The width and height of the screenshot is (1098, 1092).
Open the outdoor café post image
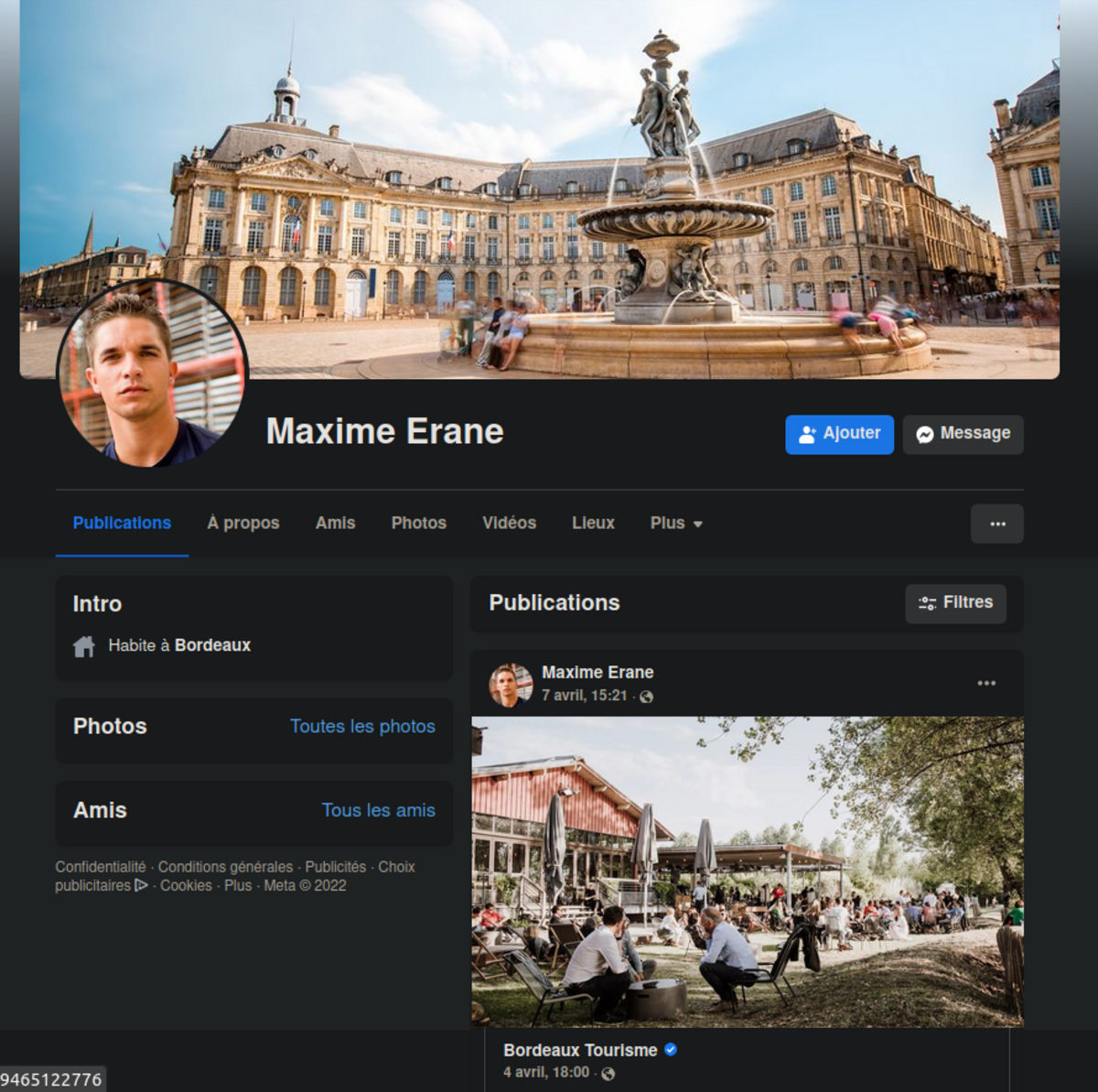coord(747,871)
